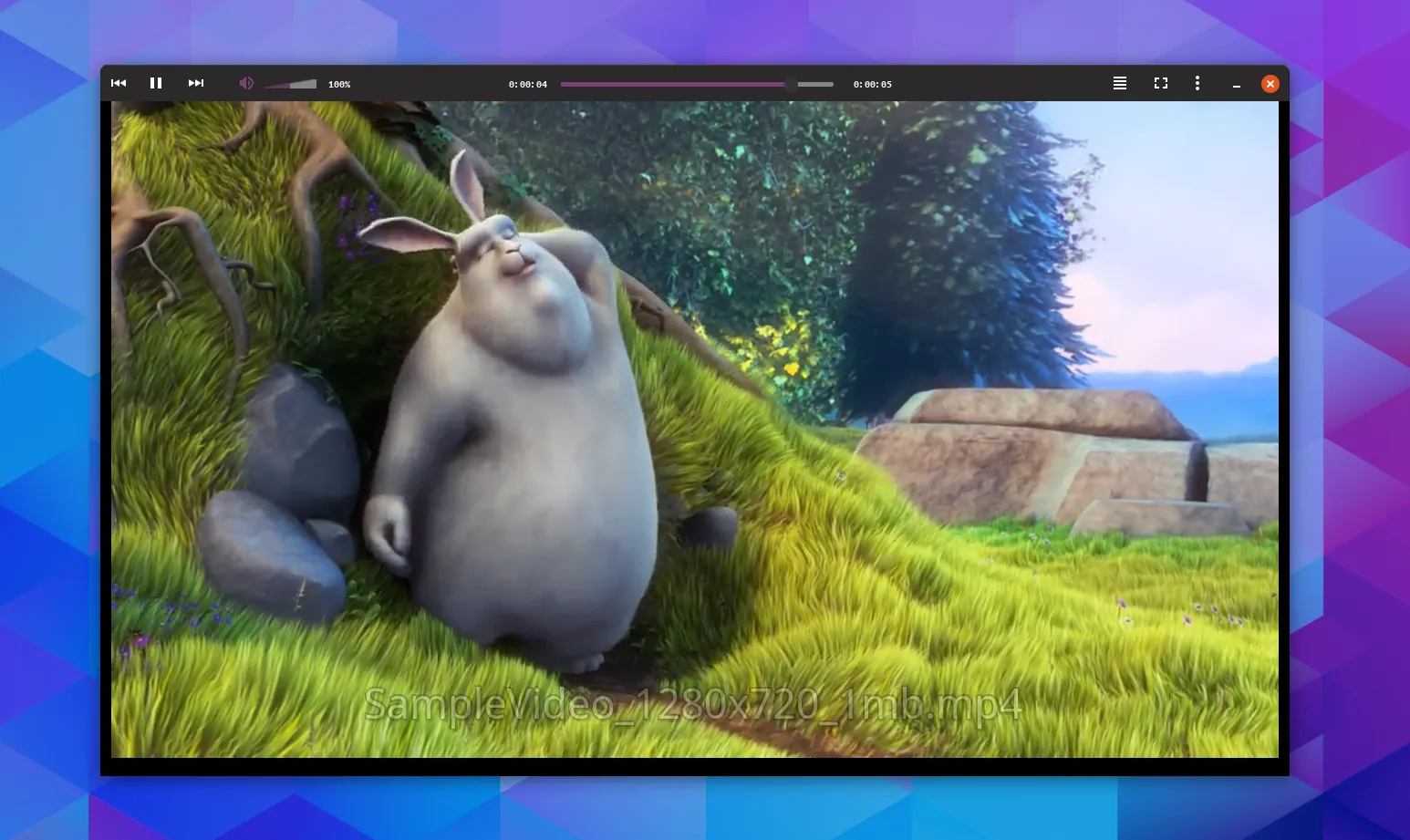Minimize the player window
This screenshot has height=840, width=1410.
click(1237, 83)
